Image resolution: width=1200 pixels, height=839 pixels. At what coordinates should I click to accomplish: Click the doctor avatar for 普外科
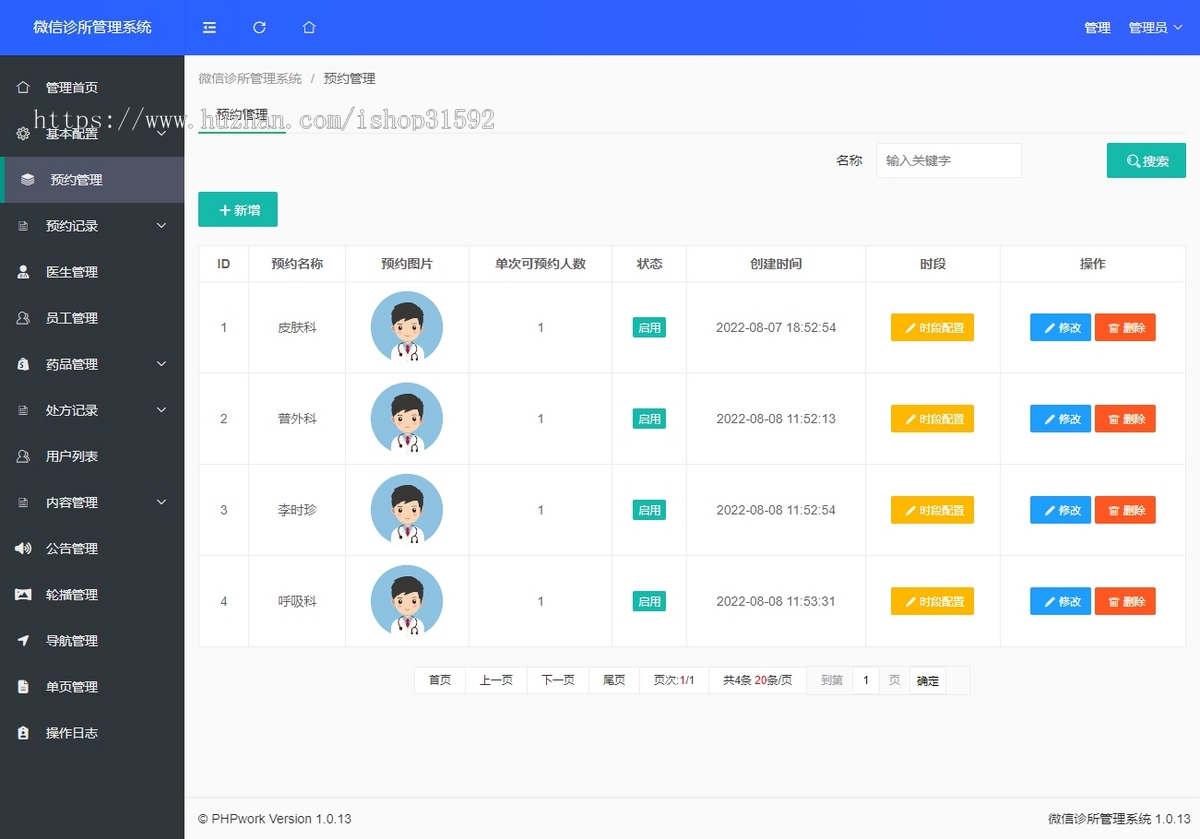pyautogui.click(x=407, y=418)
